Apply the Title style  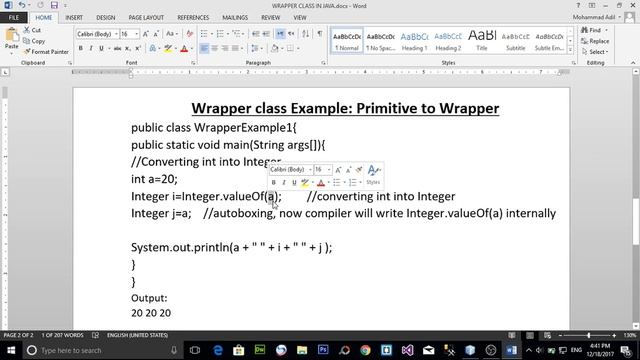pyautogui.click(x=482, y=41)
